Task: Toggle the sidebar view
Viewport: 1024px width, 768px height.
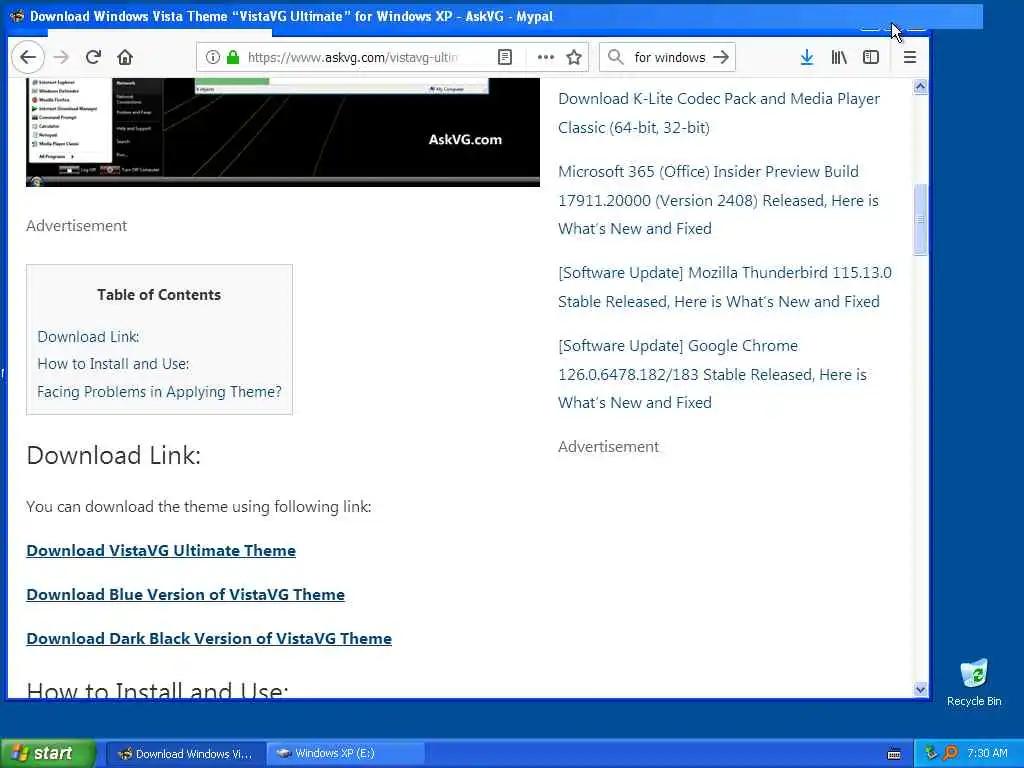Action: pyautogui.click(x=871, y=57)
